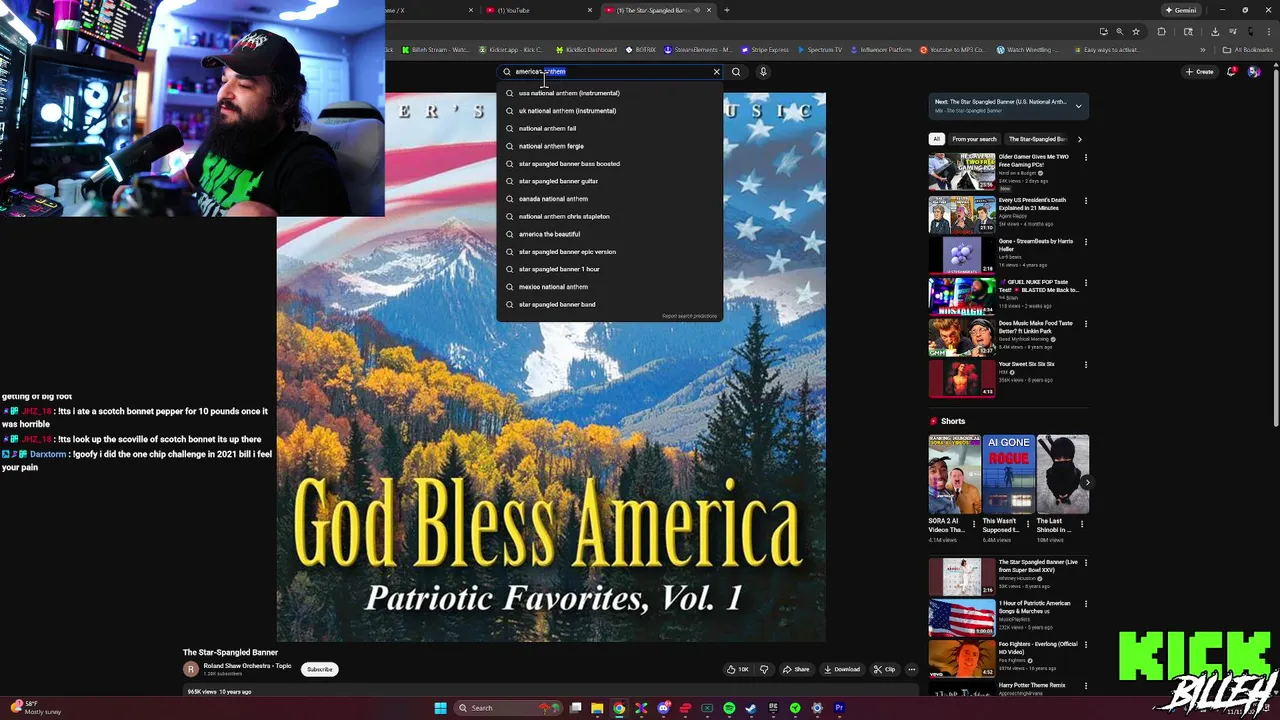Select 'The Star-Spangled Ban...' filter chip
The image size is (1280, 720).
pos(1037,139)
